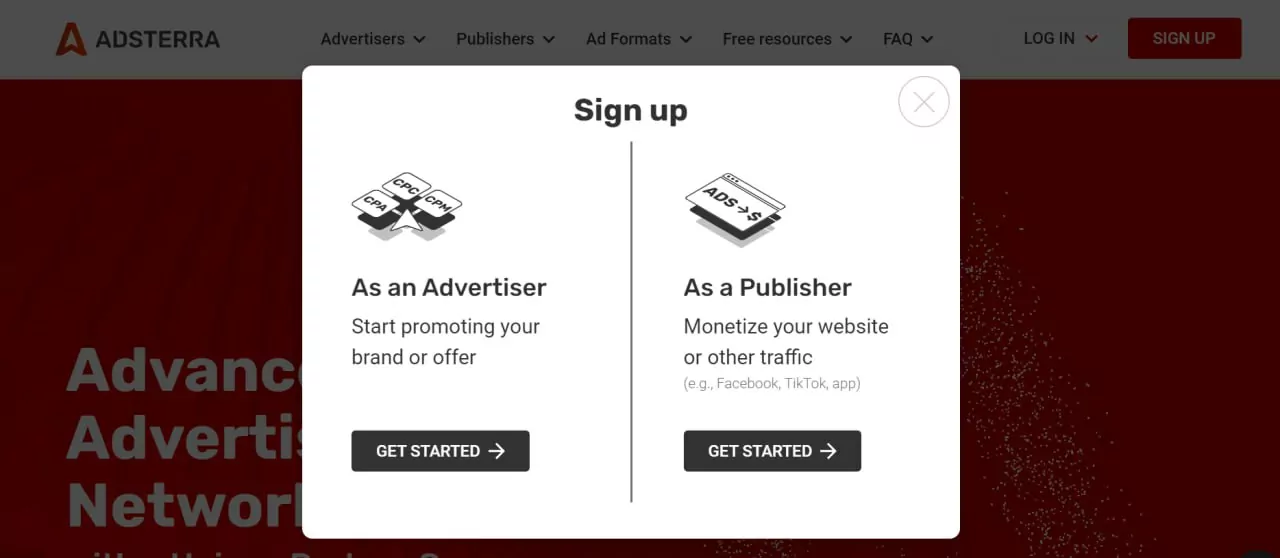Close the Sign up dialog
This screenshot has height=558, width=1280.
click(923, 102)
